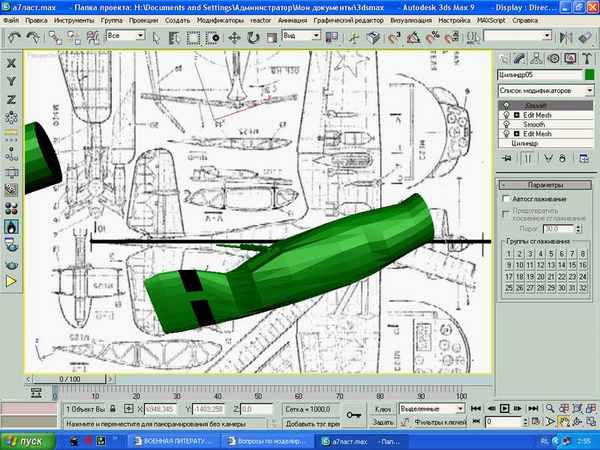Toggle Window/Crossing selection mode icon

[212, 38]
